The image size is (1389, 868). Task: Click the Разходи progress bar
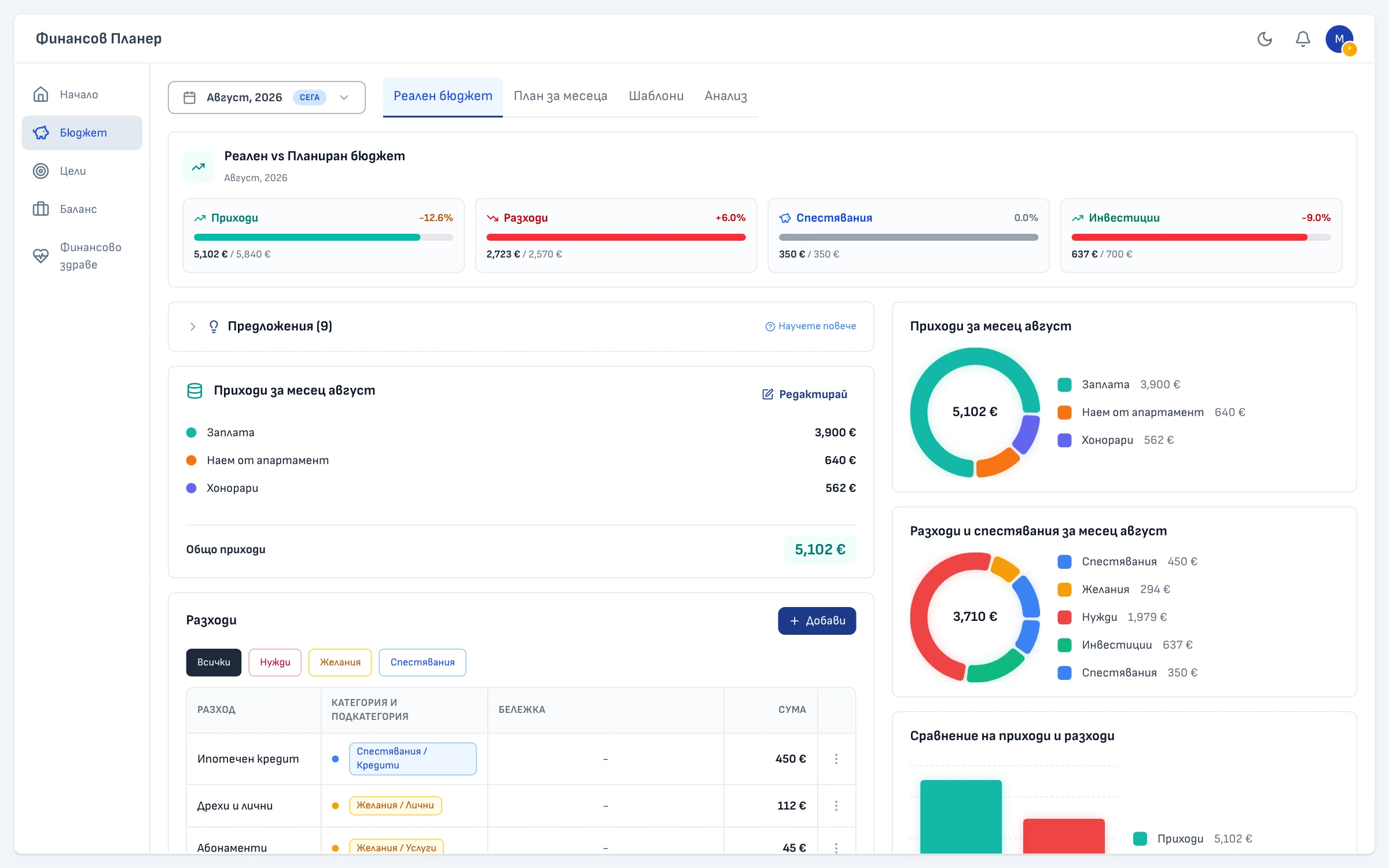coord(616,237)
